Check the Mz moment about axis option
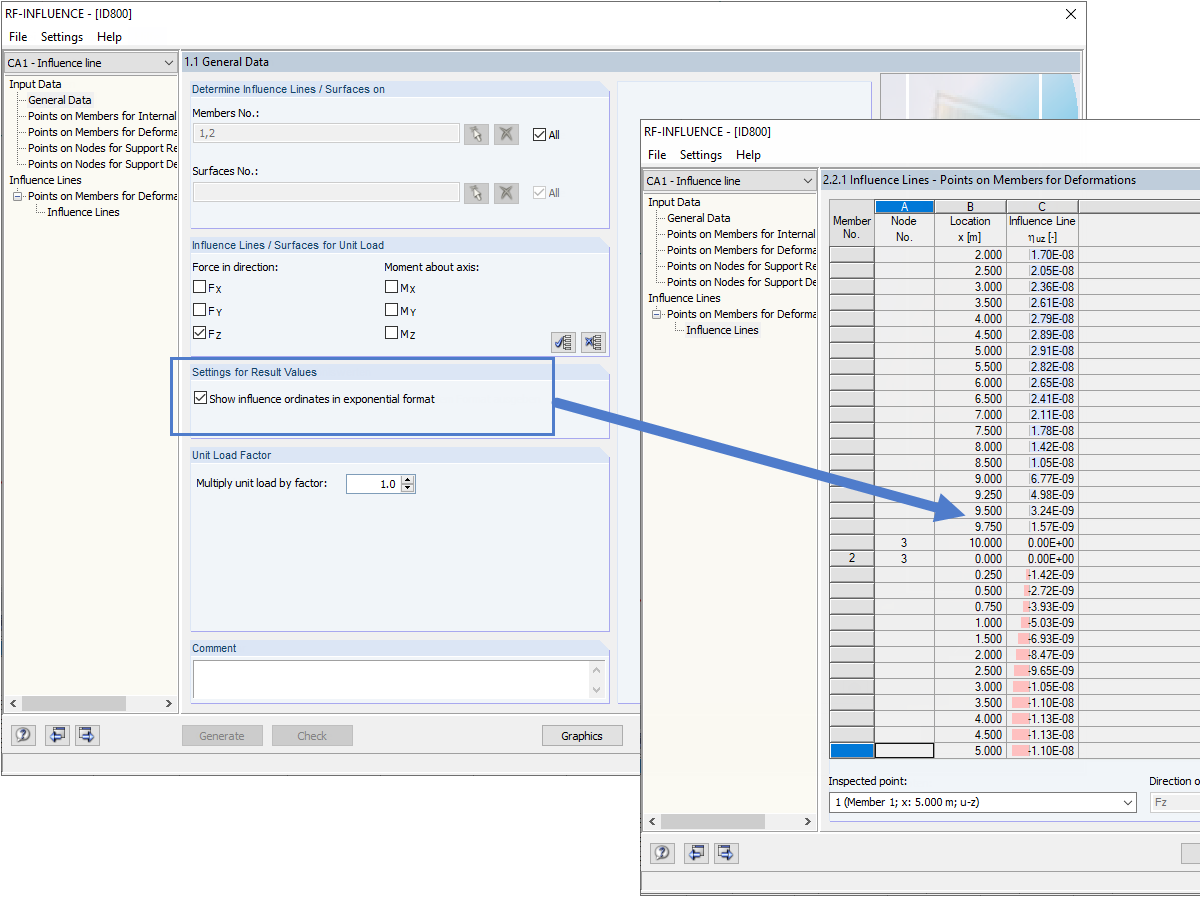This screenshot has height=900, width=1200. [x=390, y=333]
